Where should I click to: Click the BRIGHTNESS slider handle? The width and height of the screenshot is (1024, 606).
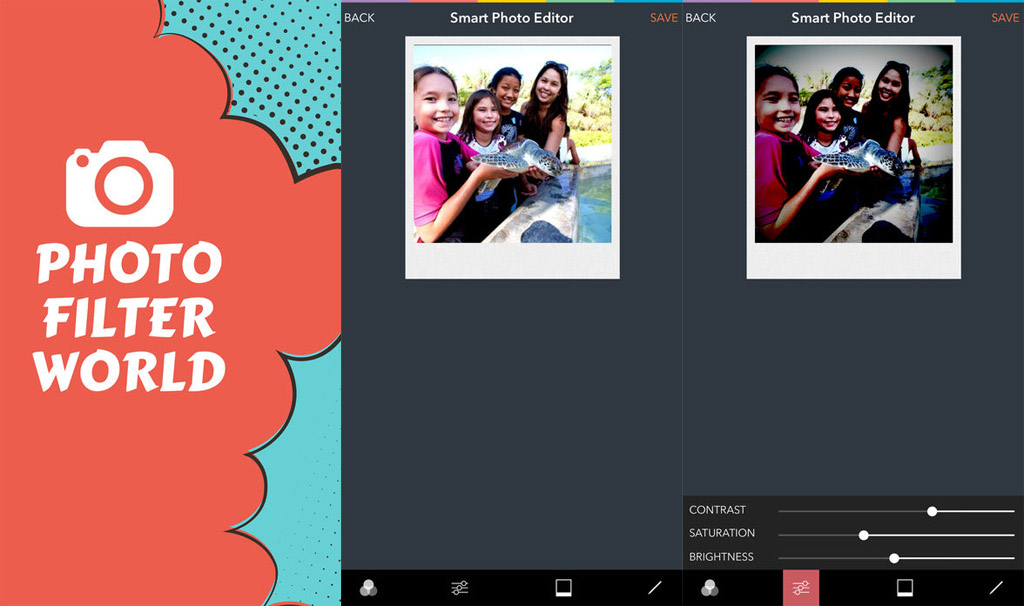pyautogui.click(x=894, y=558)
